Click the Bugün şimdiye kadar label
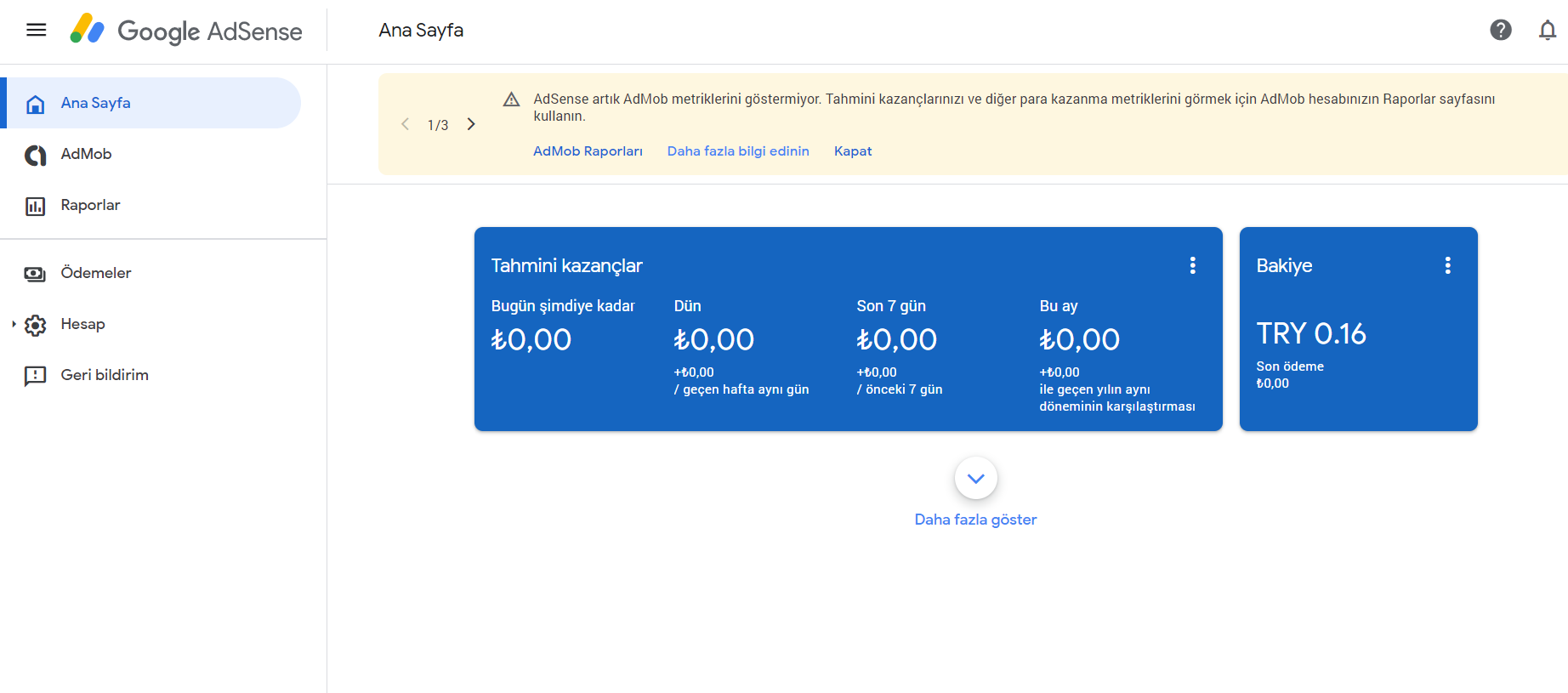 [x=563, y=306]
